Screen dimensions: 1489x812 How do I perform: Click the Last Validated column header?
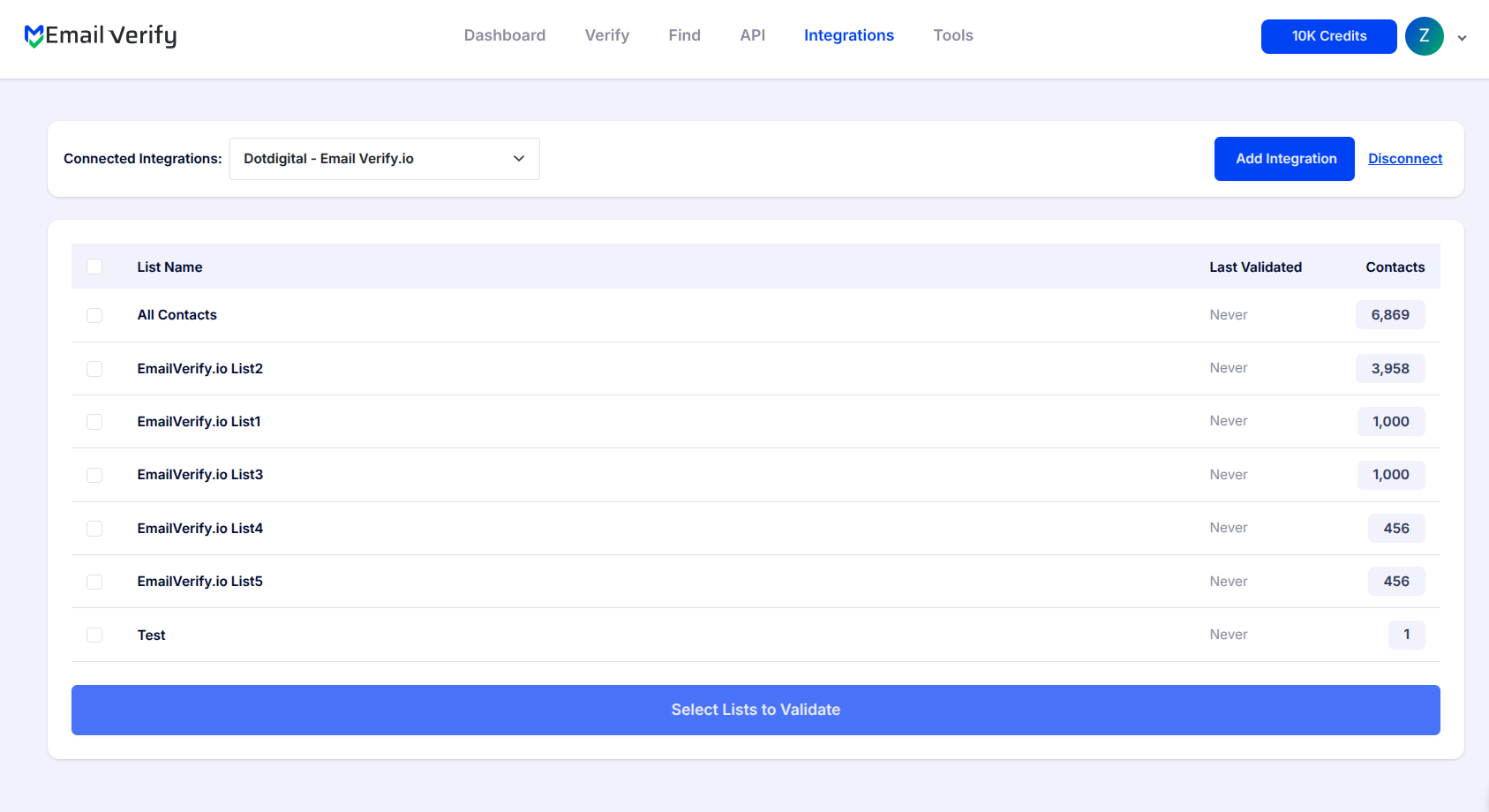[x=1255, y=267]
